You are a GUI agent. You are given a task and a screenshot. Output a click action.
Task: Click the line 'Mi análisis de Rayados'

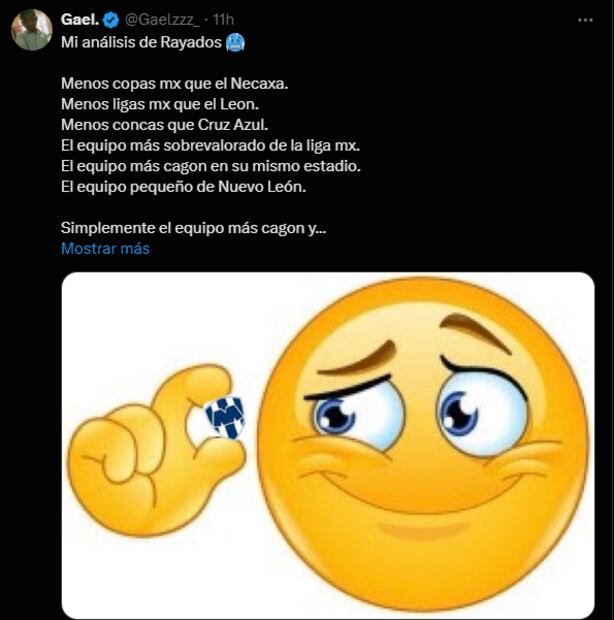pyautogui.click(x=141, y=42)
